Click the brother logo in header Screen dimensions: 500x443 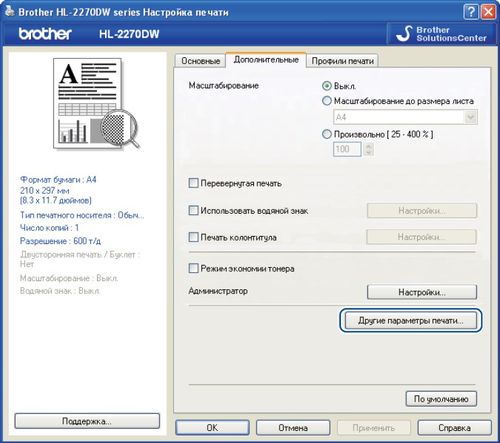point(45,34)
